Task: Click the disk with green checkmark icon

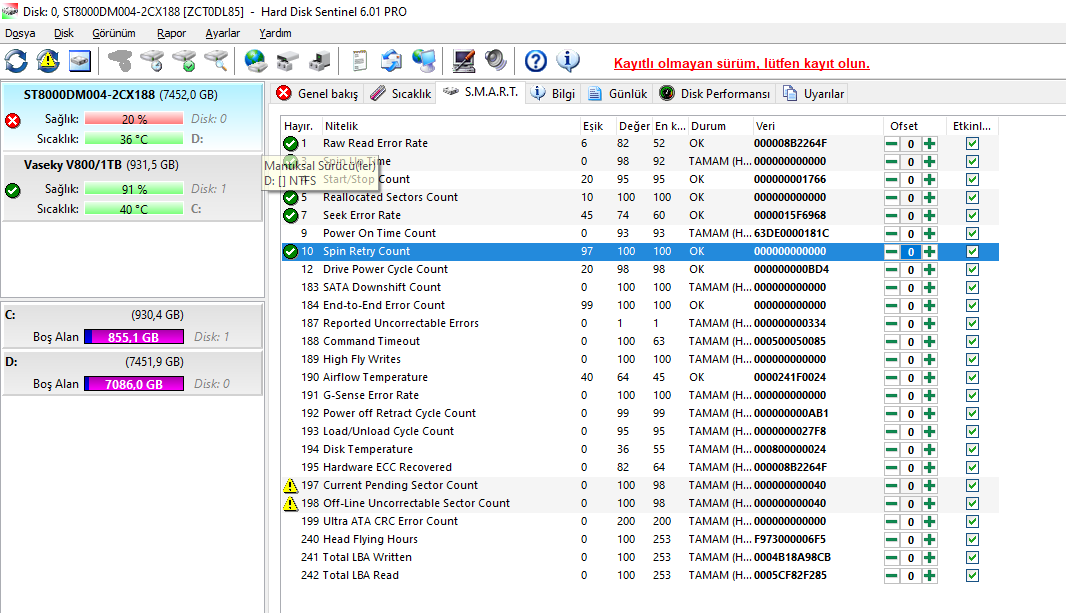Action: (x=184, y=61)
